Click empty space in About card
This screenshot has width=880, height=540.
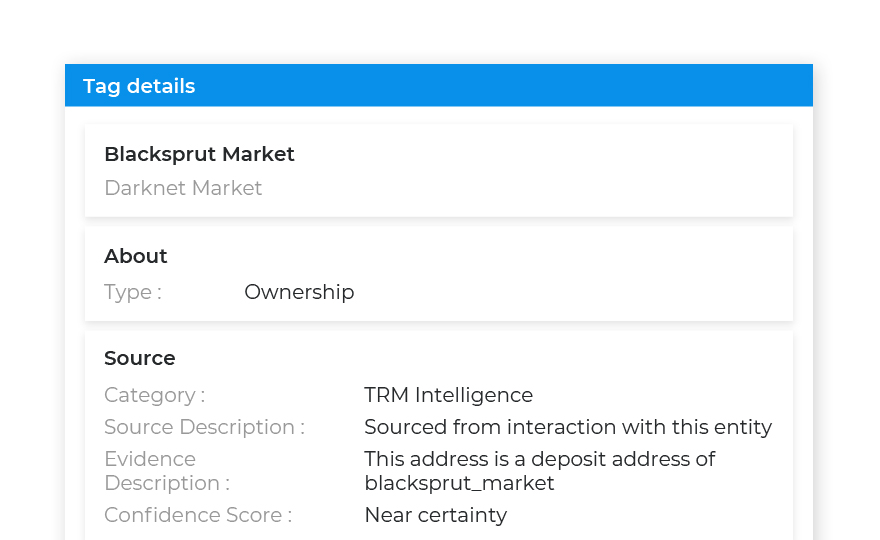click(561, 275)
